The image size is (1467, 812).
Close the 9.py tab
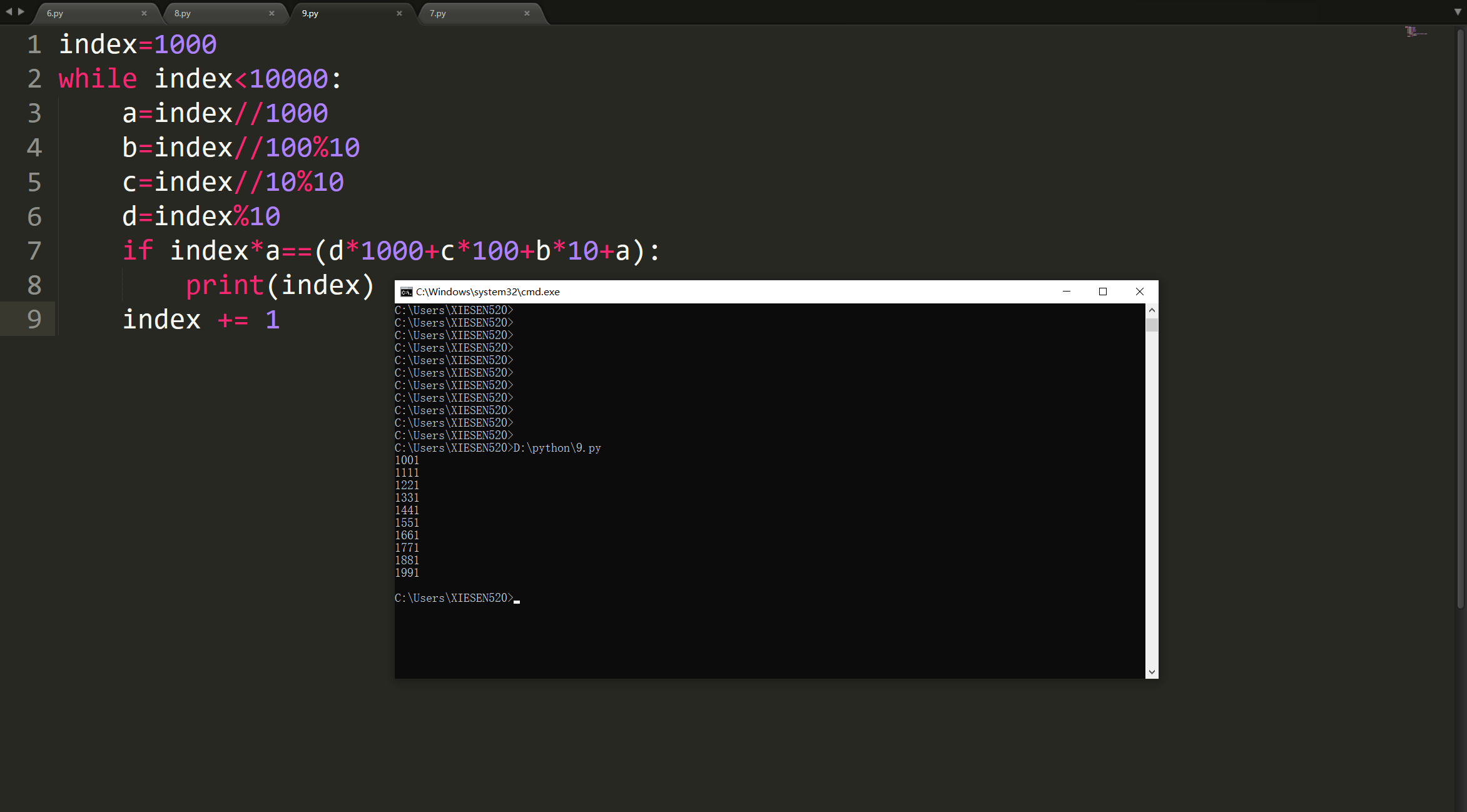point(399,13)
